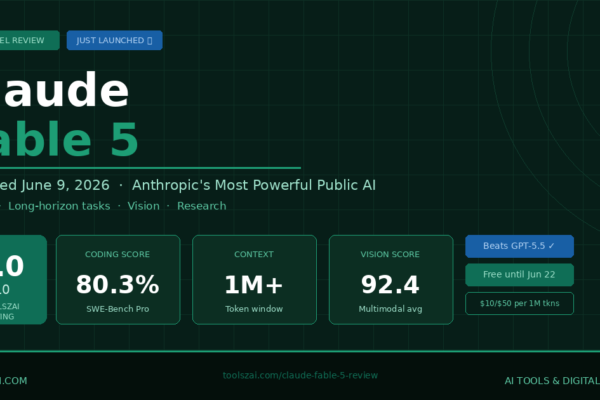Click the 'Research' tag text

point(202,206)
